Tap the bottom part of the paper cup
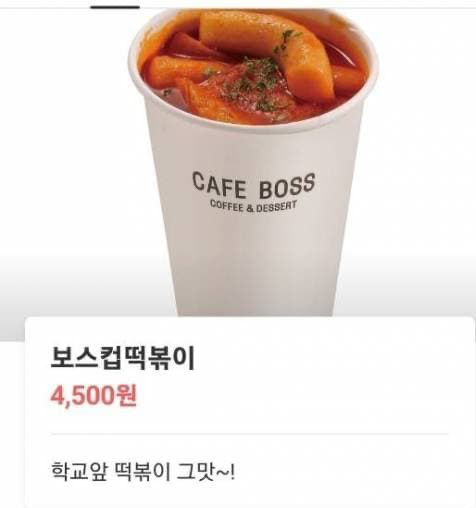The image size is (476, 508). [x=253, y=287]
